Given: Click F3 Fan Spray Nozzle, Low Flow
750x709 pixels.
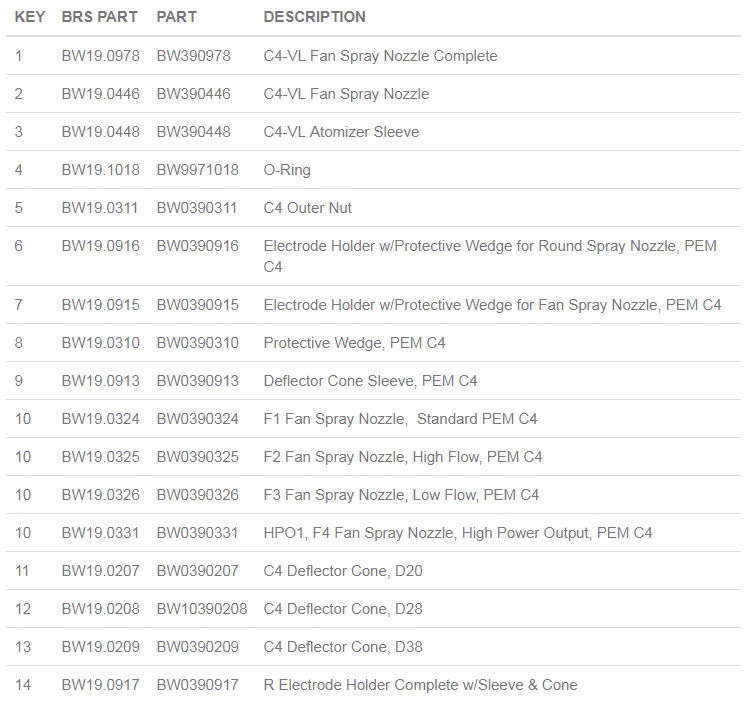Looking at the screenshot, I should 401,495.
